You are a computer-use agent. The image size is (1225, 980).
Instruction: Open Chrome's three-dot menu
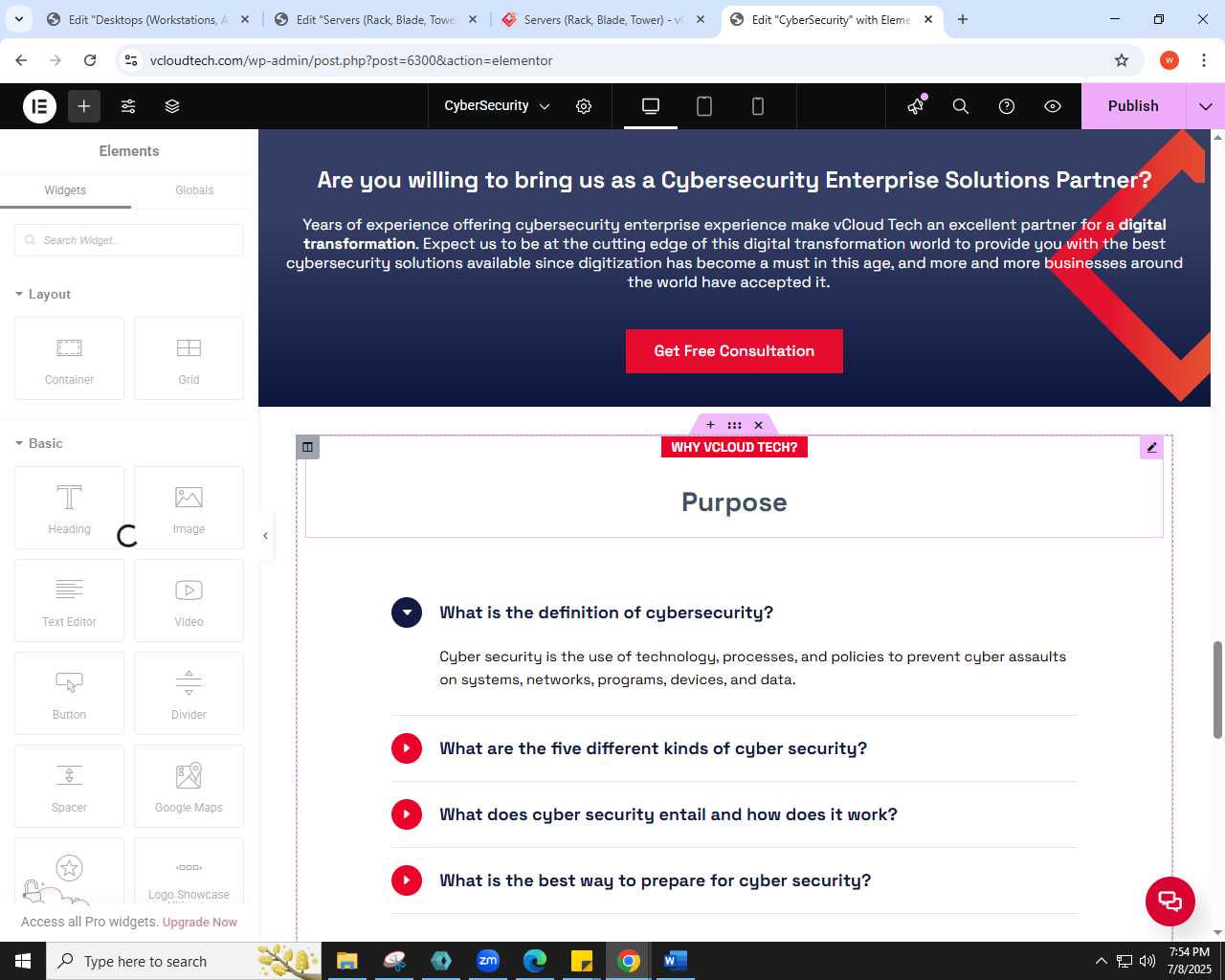[x=1204, y=60]
